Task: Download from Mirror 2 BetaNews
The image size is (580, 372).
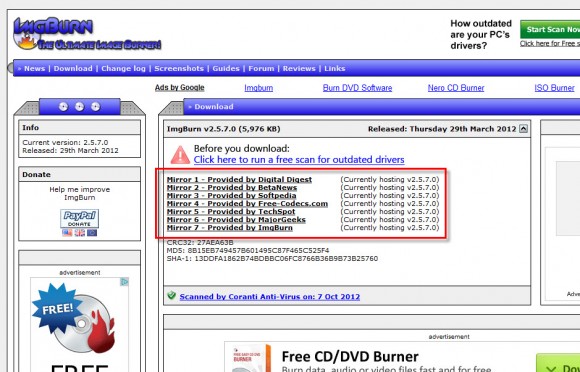Action: (x=232, y=187)
